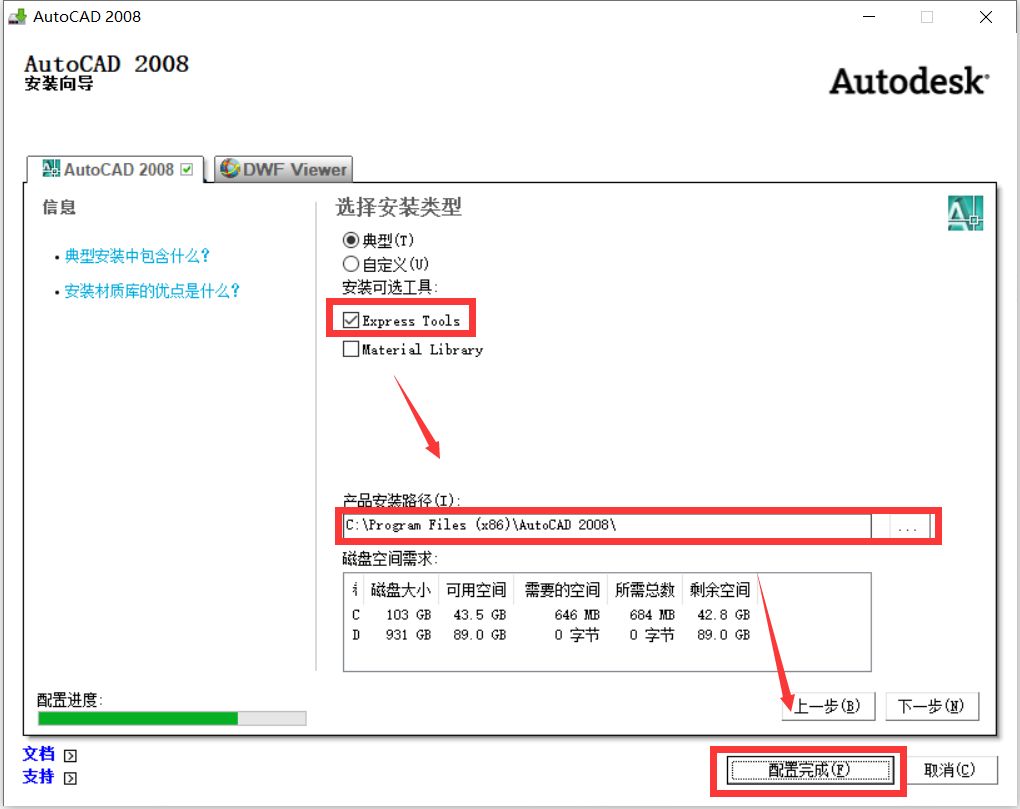Viewport: 1020px width, 809px height.
Task: Click the 所需总数 column header
Action: tap(645, 590)
